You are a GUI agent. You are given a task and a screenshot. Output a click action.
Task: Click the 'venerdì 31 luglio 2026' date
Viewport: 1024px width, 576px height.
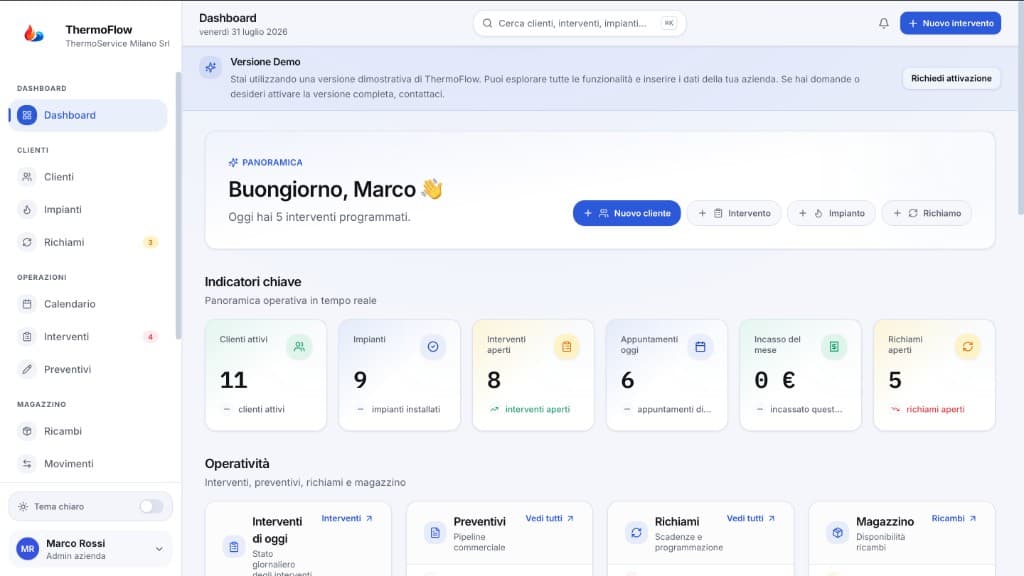pyautogui.click(x=243, y=32)
